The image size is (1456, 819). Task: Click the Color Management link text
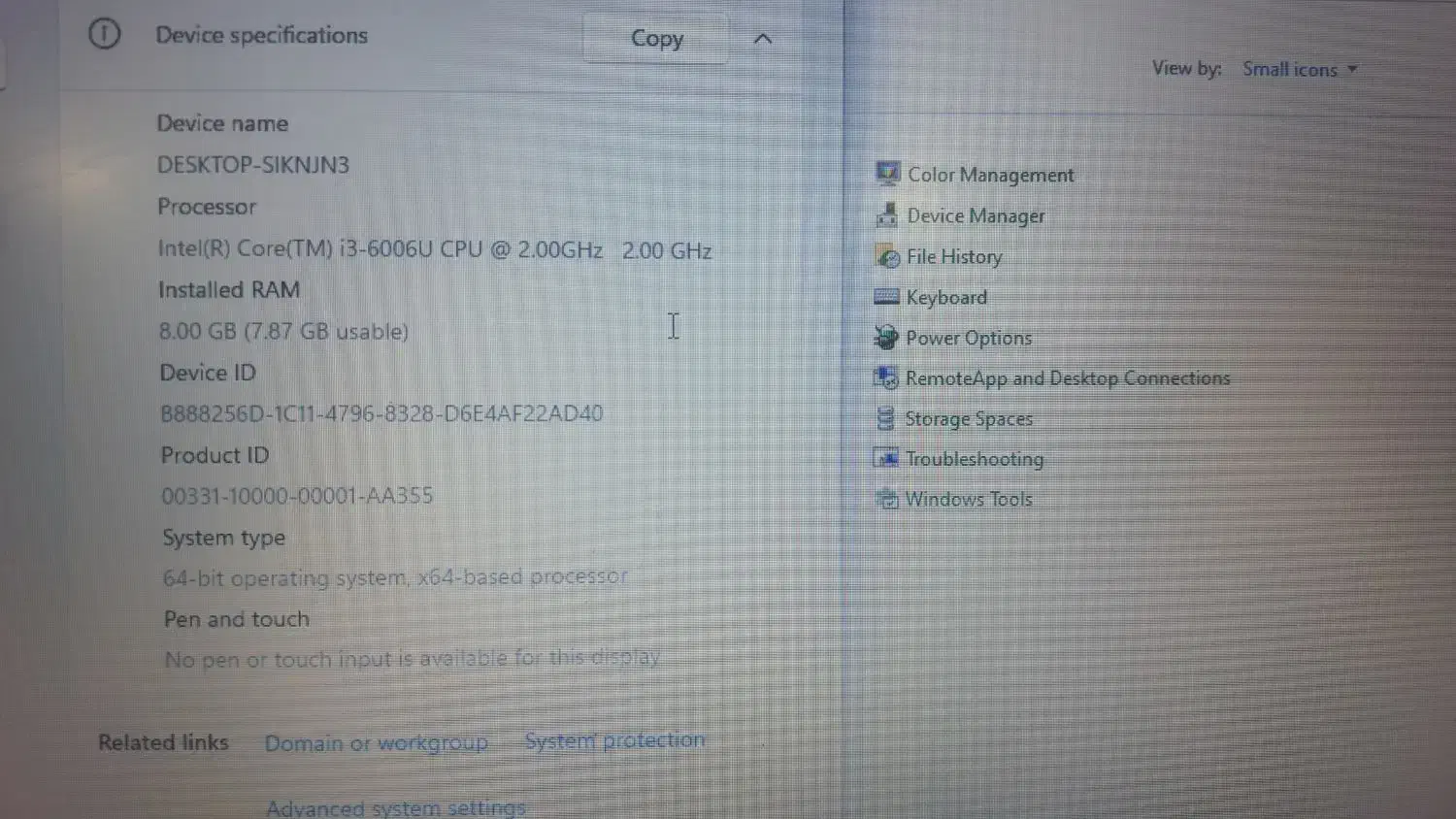[x=991, y=175]
